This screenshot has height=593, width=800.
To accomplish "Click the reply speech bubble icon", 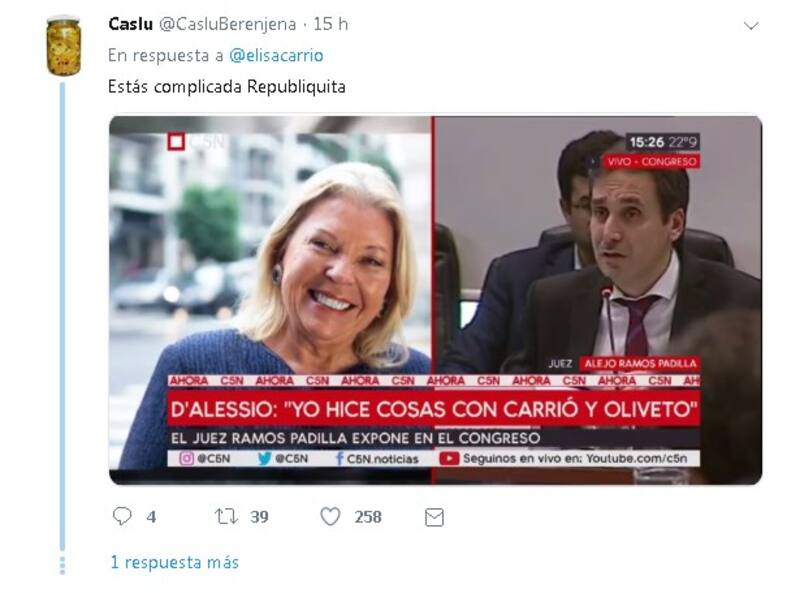I will click(122, 516).
